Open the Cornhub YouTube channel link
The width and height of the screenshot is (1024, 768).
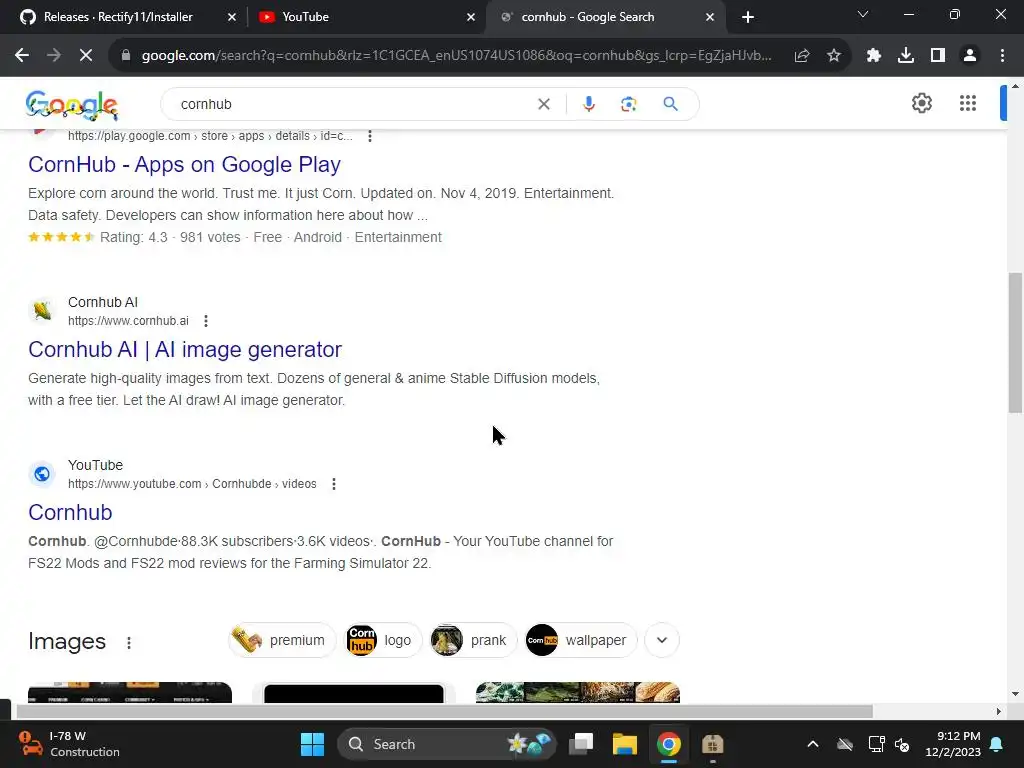point(70,513)
